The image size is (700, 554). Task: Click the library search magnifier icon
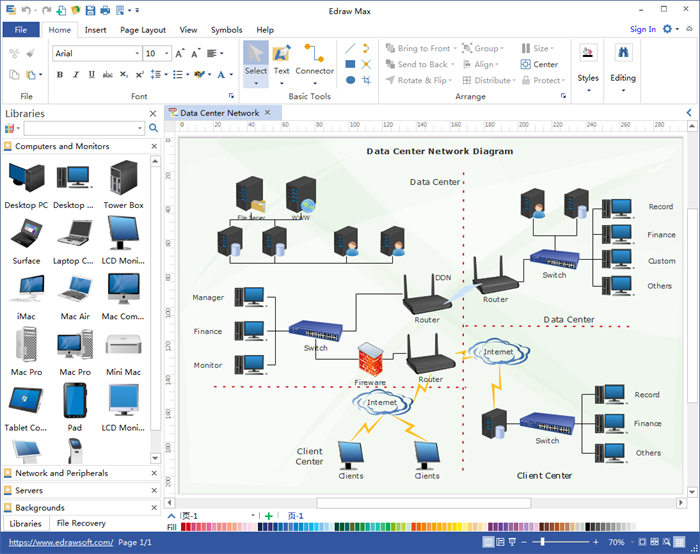[x=153, y=128]
